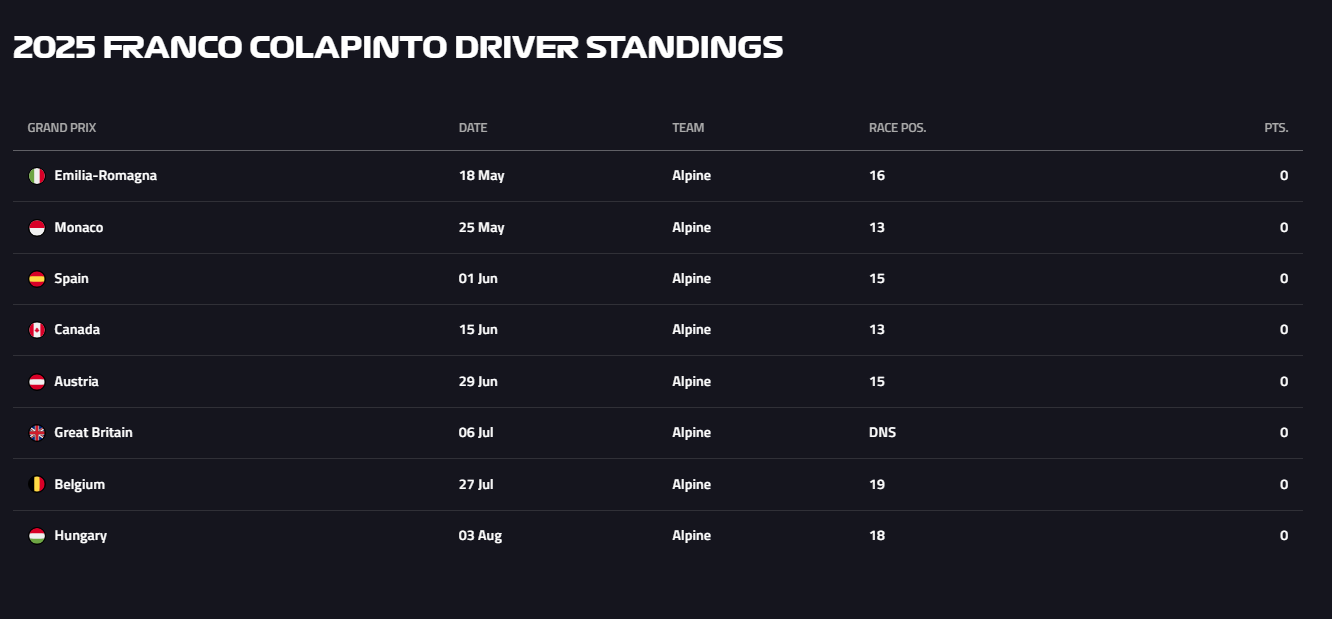Click the Spanish flag icon
The width and height of the screenshot is (1332, 619).
[37, 279]
